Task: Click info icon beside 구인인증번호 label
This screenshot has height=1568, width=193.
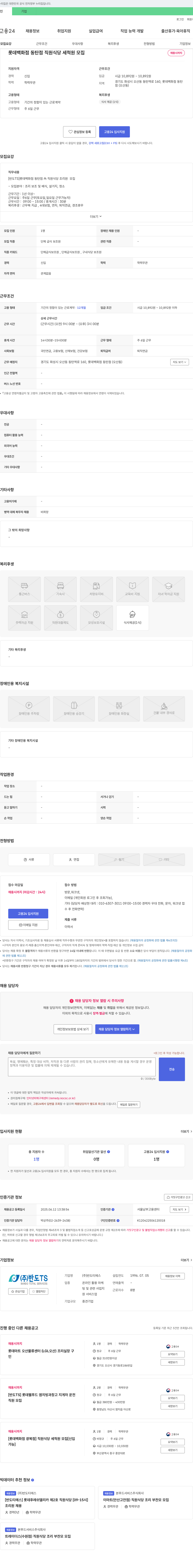Action: 117,1220
